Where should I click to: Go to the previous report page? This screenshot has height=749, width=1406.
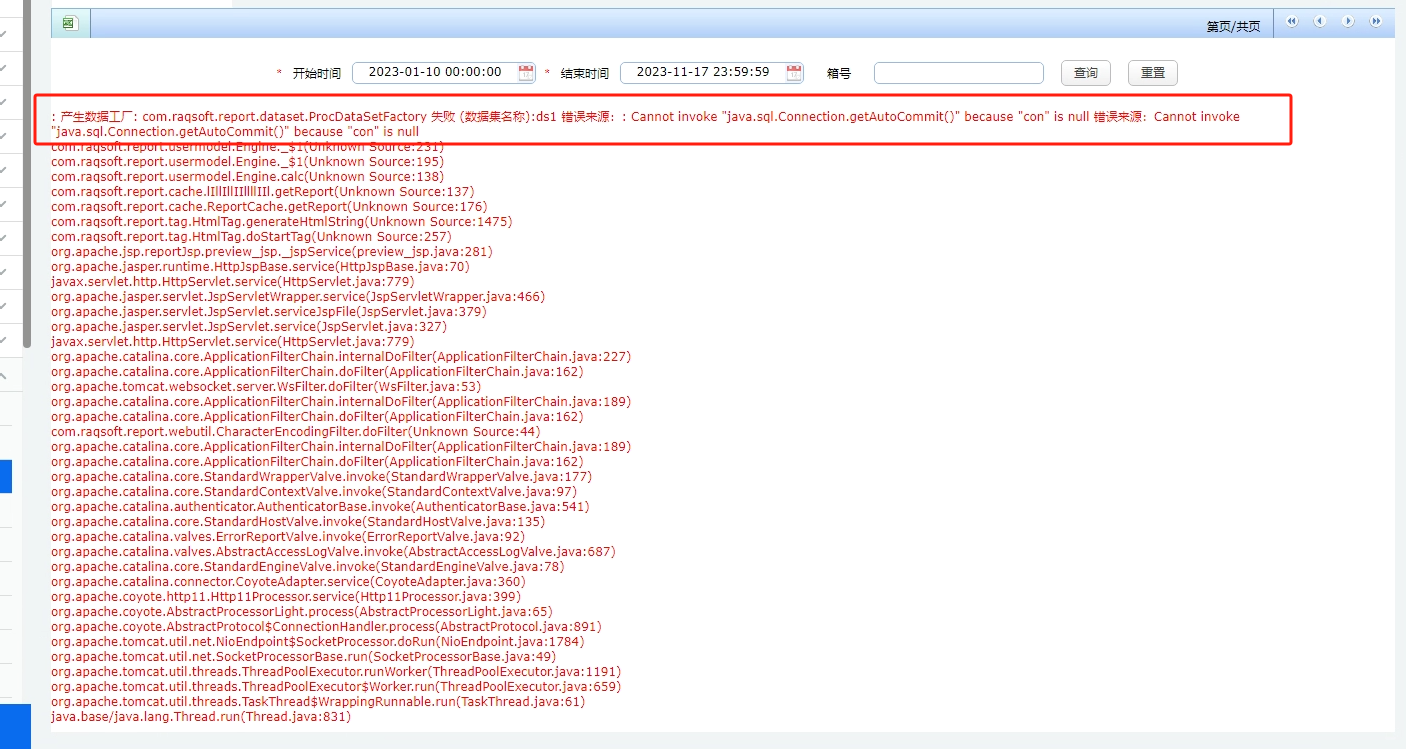tap(1320, 21)
